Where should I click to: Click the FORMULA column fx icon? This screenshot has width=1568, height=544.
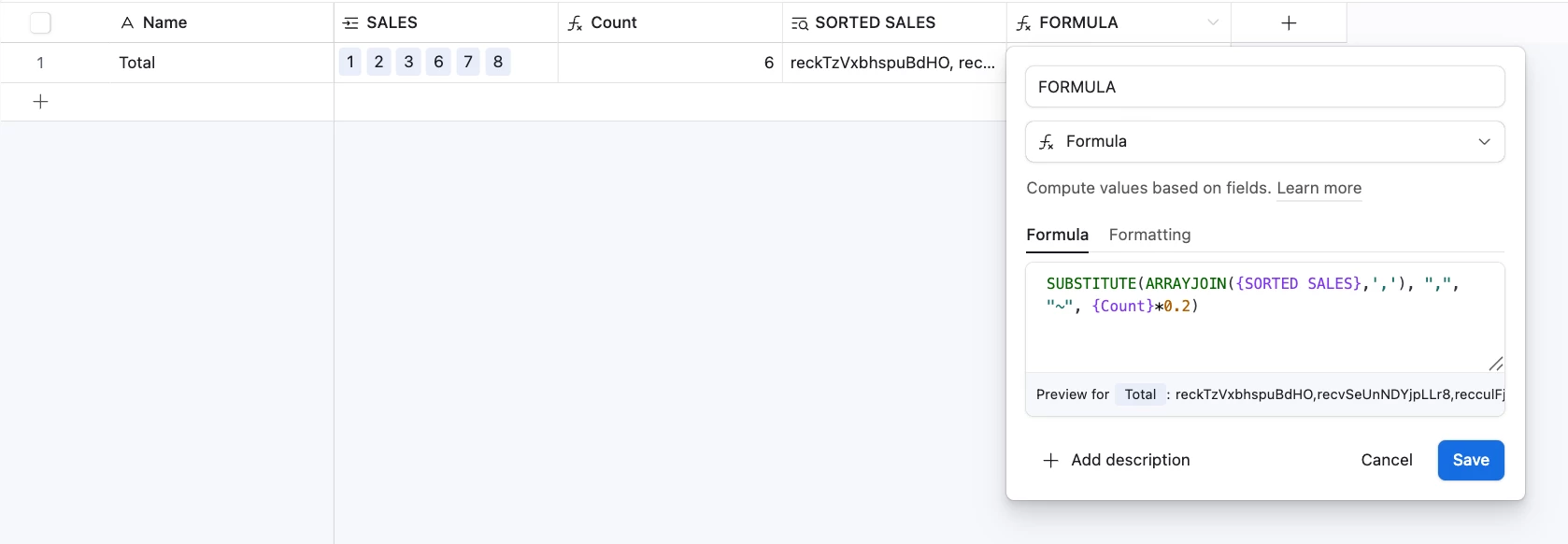1024,23
